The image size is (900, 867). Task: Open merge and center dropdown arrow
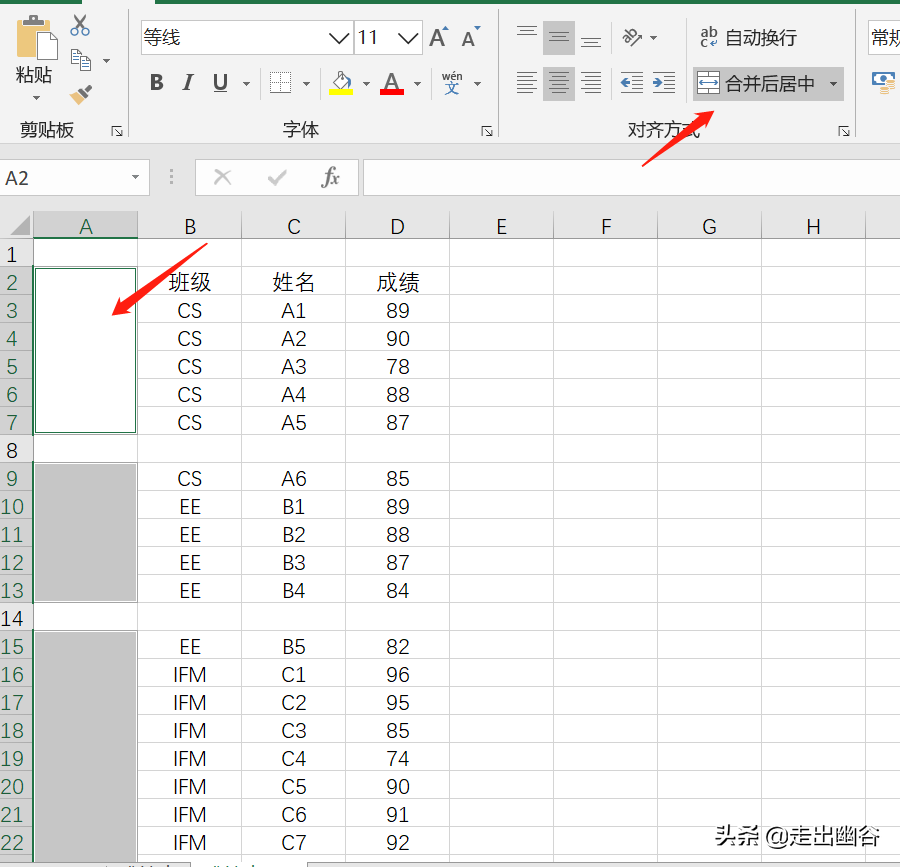[833, 84]
